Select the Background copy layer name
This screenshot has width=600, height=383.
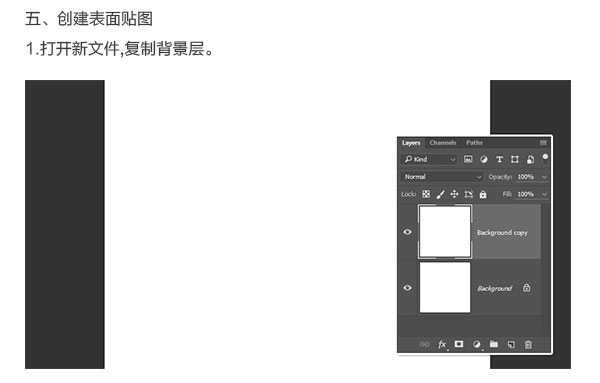(x=502, y=233)
